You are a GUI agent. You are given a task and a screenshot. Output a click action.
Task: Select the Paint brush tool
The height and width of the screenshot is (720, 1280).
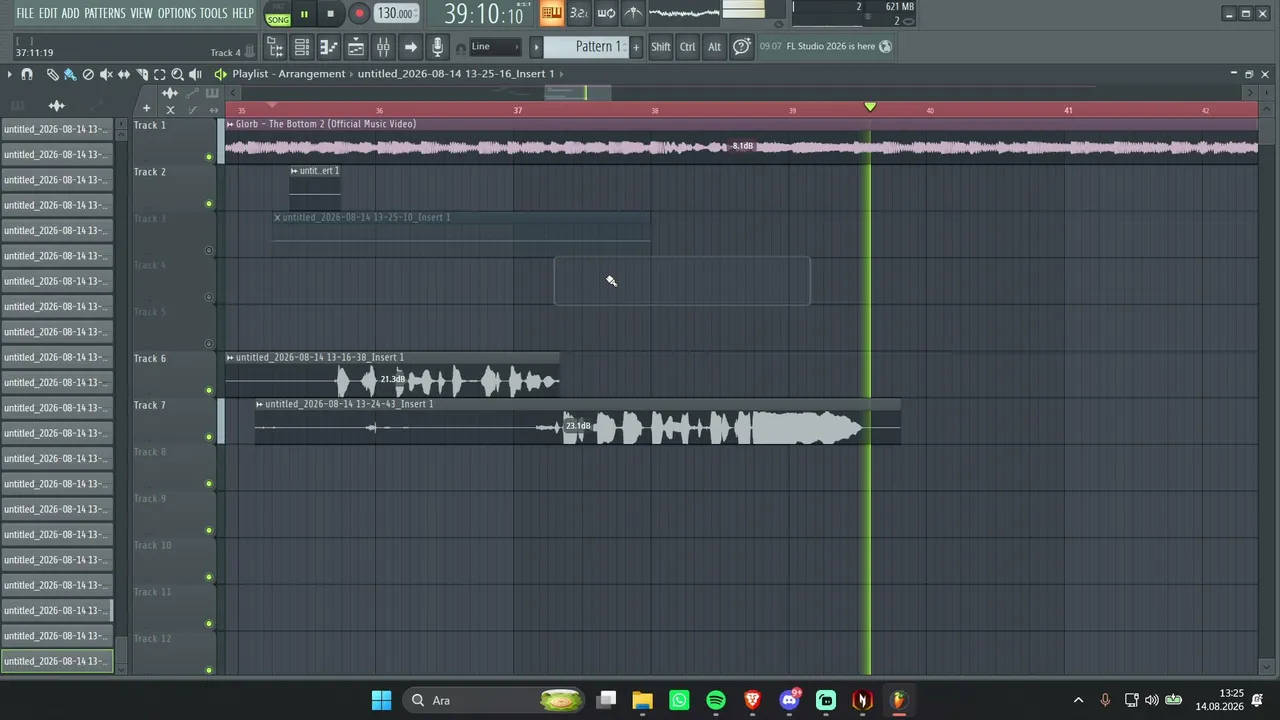click(70, 74)
